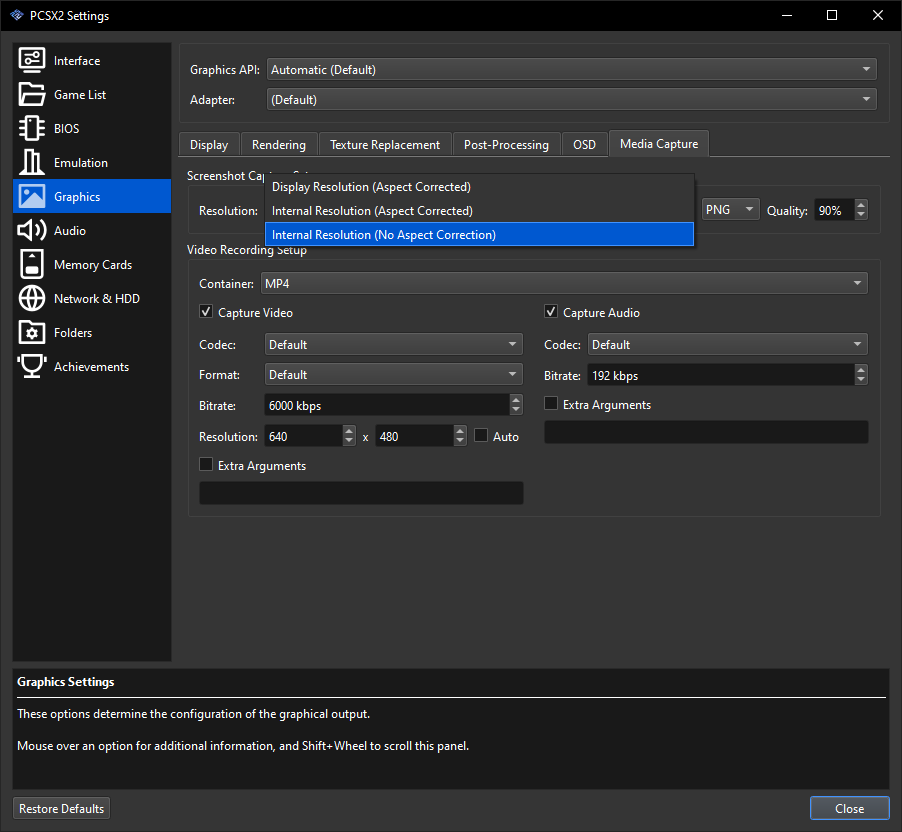
Task: Click the video Bitrate 6000 kbps field
Action: click(x=387, y=405)
